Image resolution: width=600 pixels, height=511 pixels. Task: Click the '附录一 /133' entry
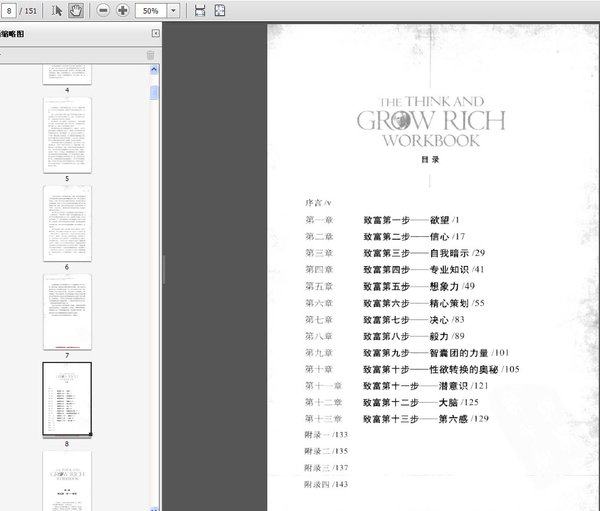pos(326,435)
